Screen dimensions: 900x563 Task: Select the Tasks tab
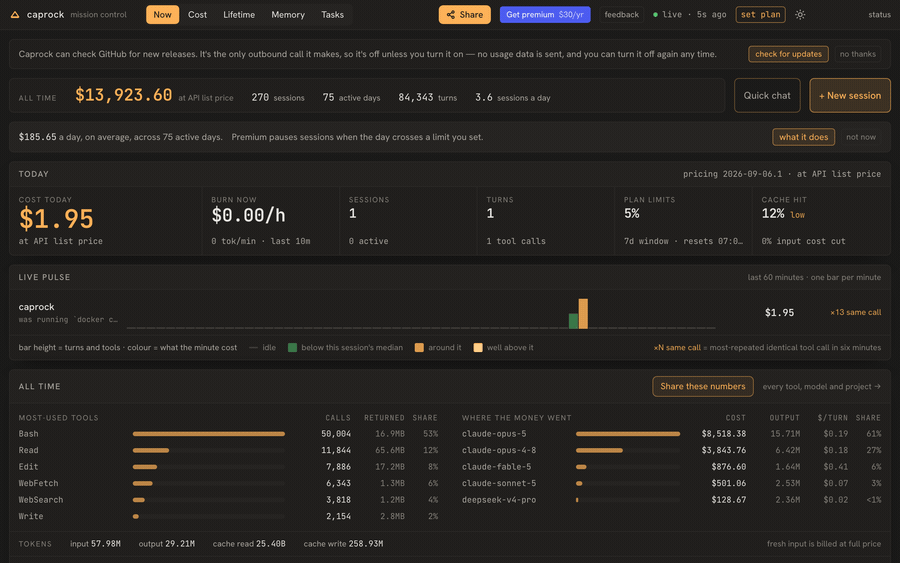pos(332,15)
